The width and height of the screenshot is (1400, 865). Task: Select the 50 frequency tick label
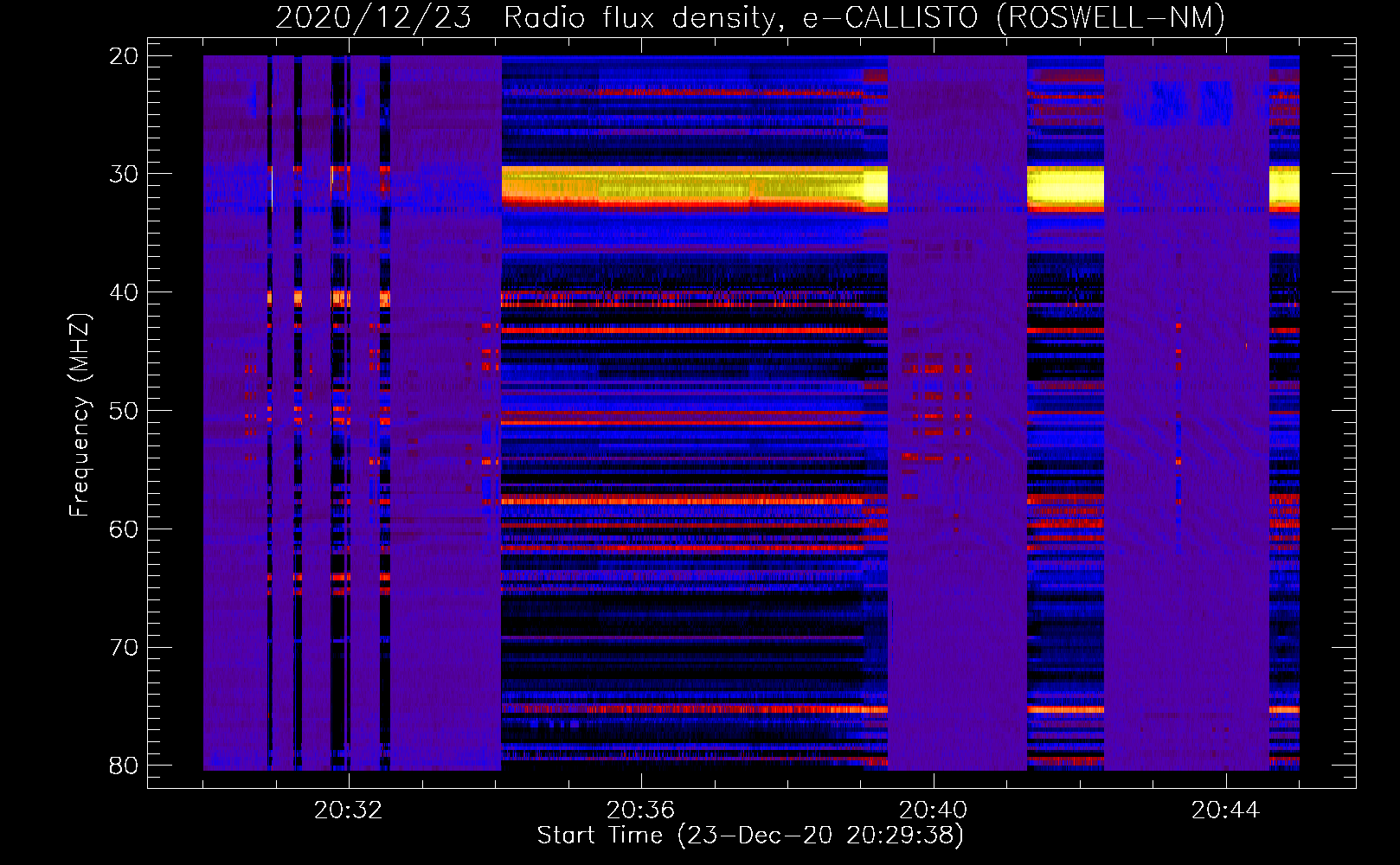pyautogui.click(x=124, y=411)
